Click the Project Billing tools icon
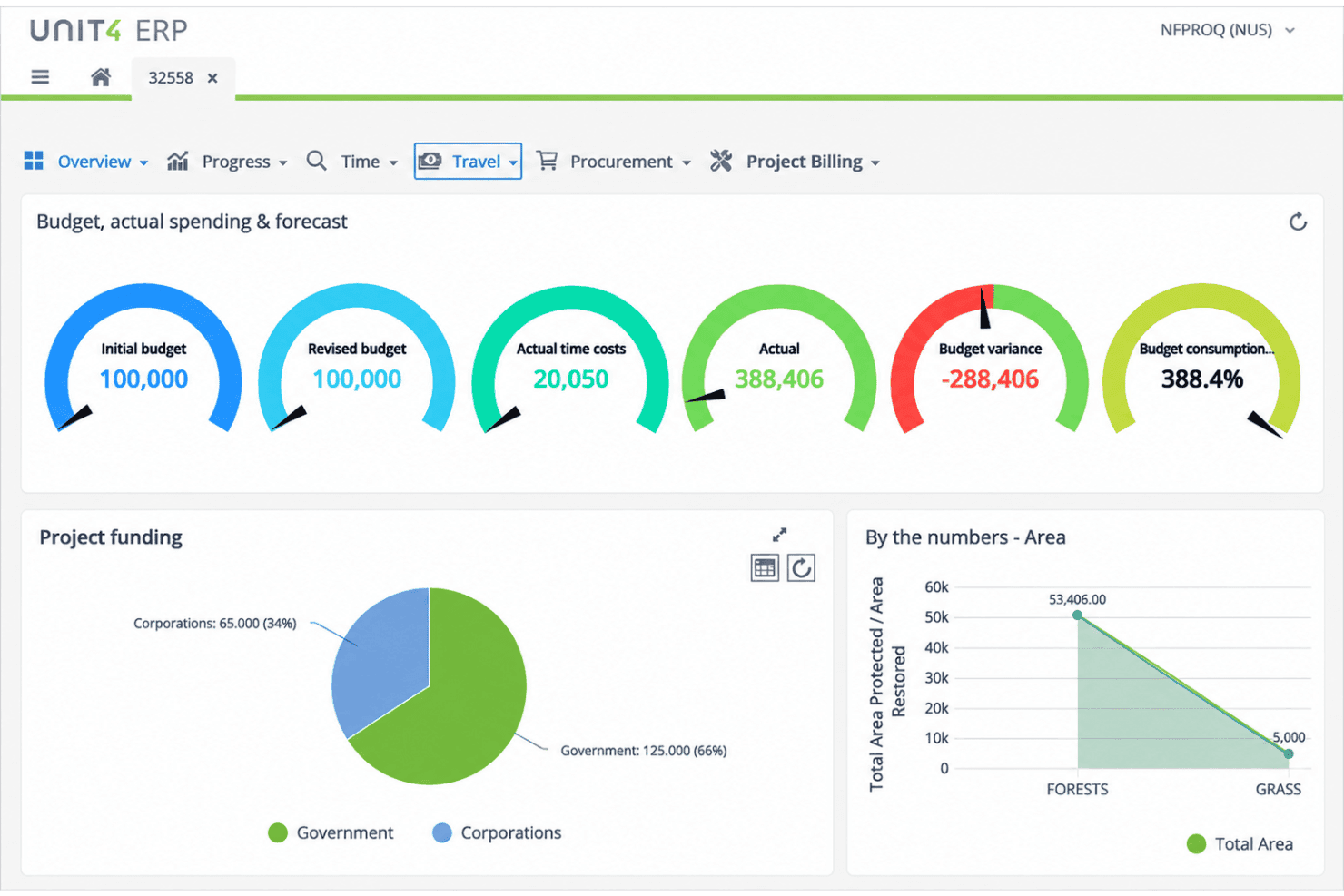 721,161
